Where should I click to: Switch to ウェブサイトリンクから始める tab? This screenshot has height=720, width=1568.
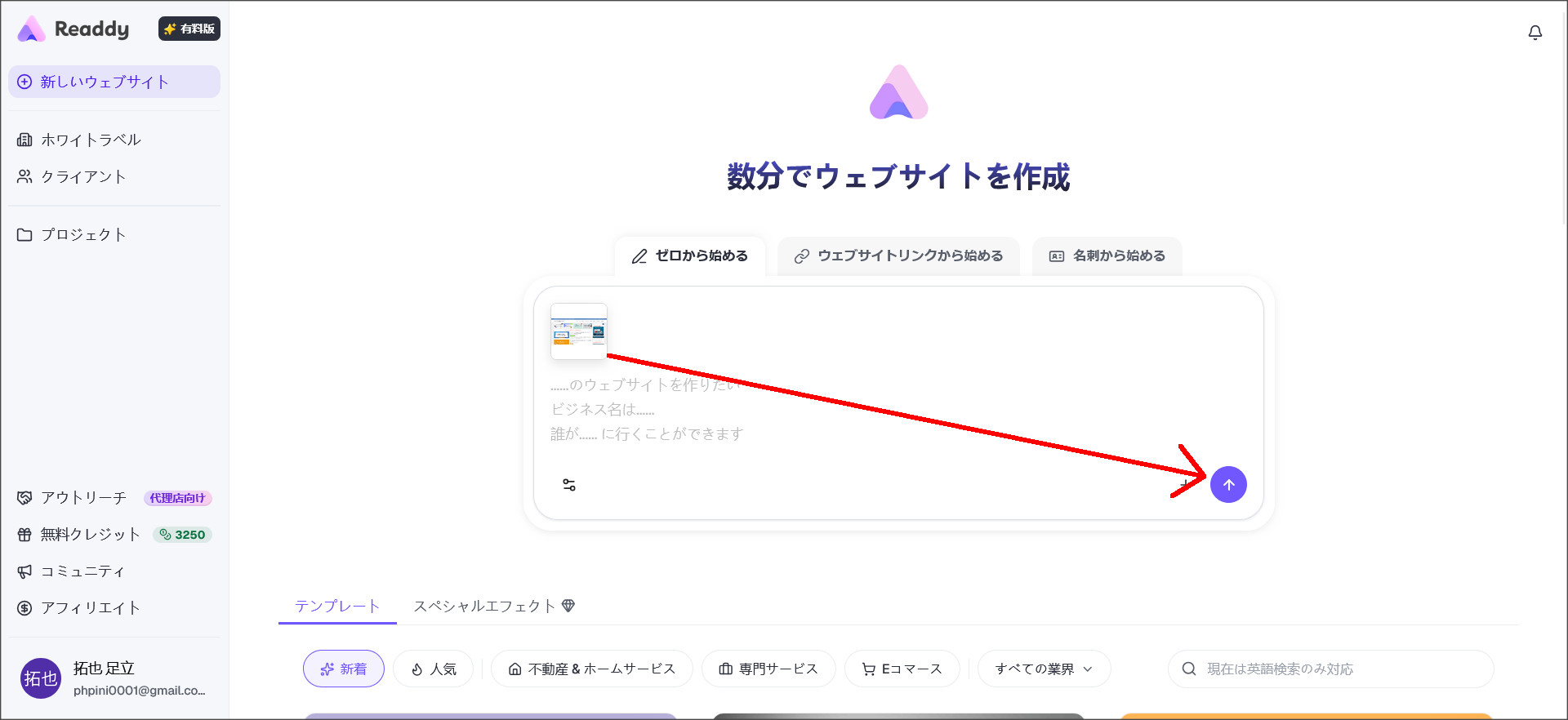898,256
